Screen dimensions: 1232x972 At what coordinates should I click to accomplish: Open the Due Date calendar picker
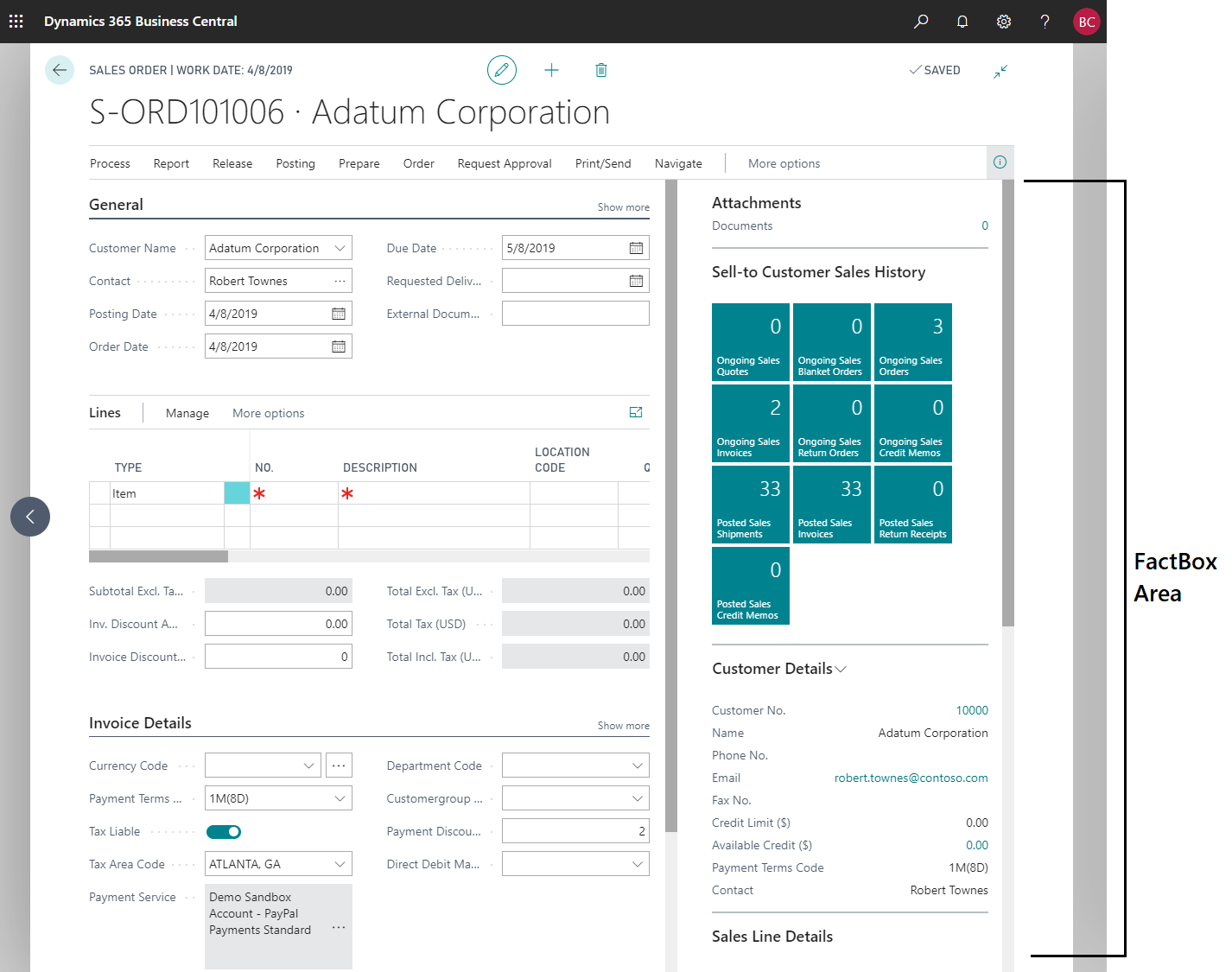(x=636, y=248)
